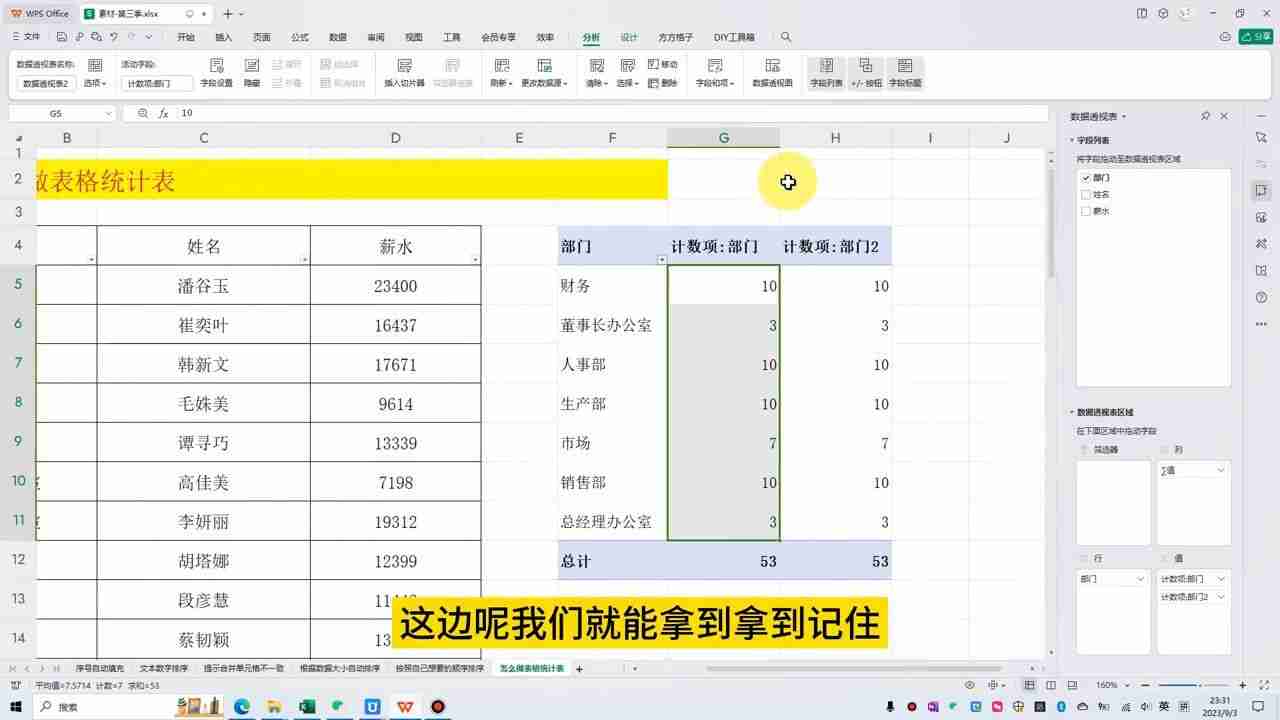Click the 字段设置 field settings icon
The width and height of the screenshot is (1280, 720).
coord(216,65)
